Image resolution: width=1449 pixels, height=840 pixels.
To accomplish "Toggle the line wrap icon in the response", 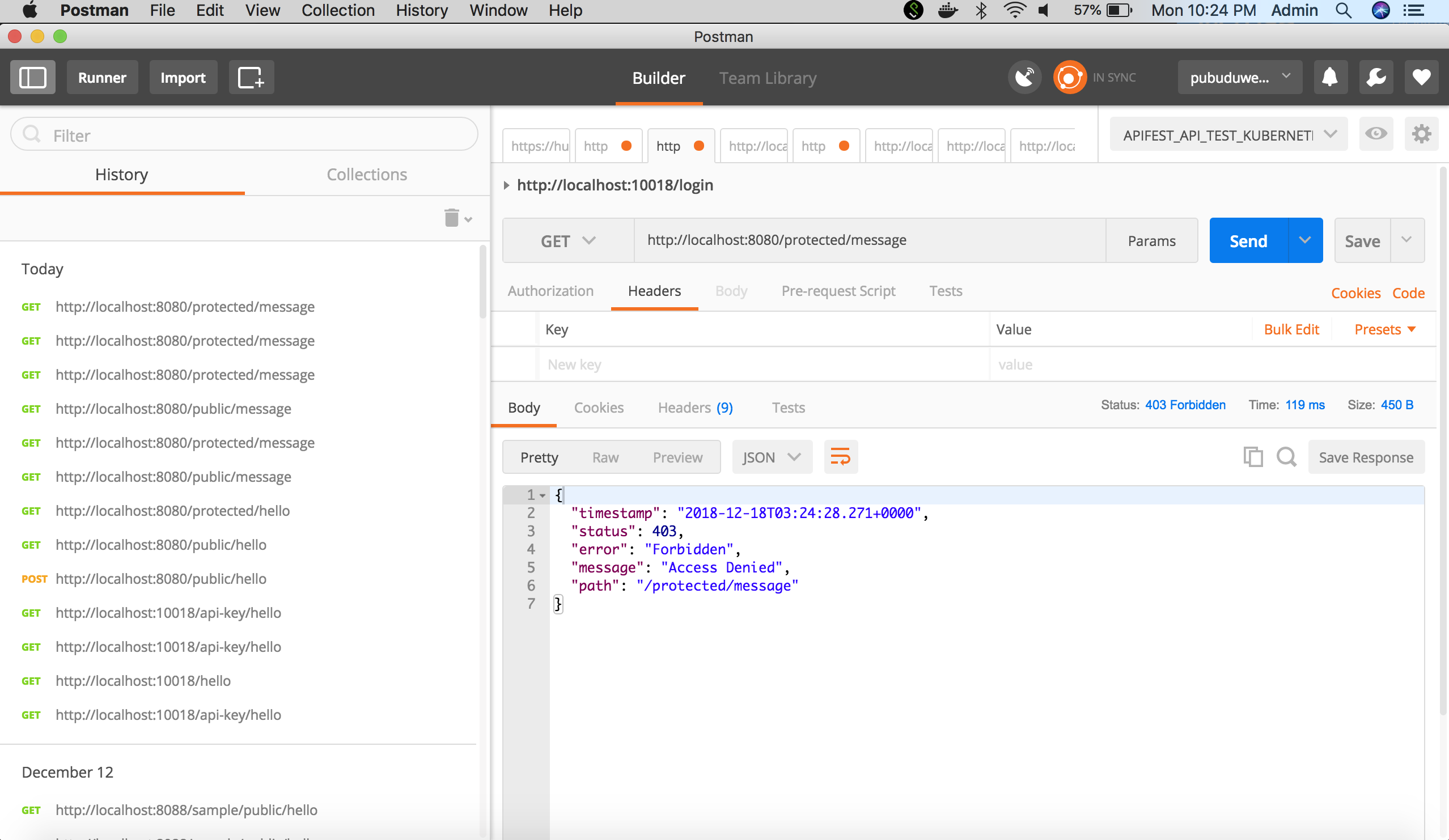I will click(x=841, y=457).
